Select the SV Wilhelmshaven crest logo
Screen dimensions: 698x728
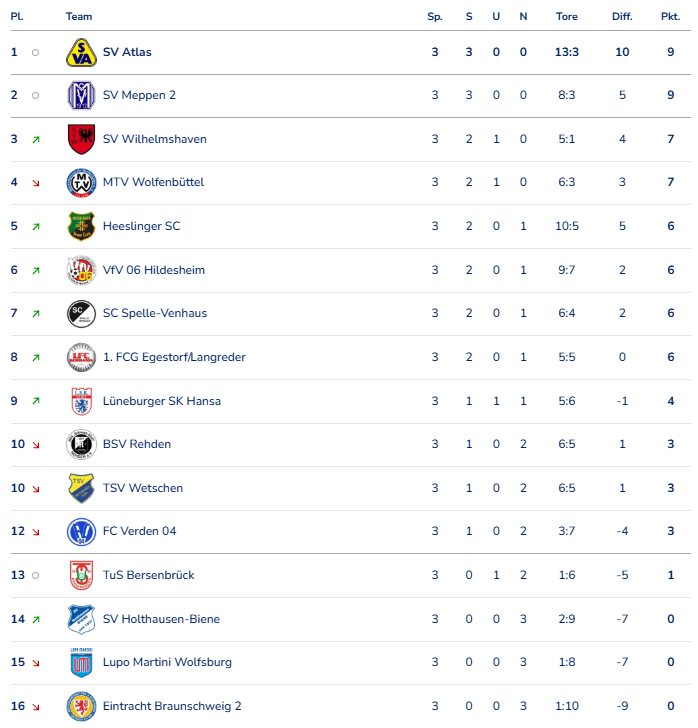click(81, 139)
